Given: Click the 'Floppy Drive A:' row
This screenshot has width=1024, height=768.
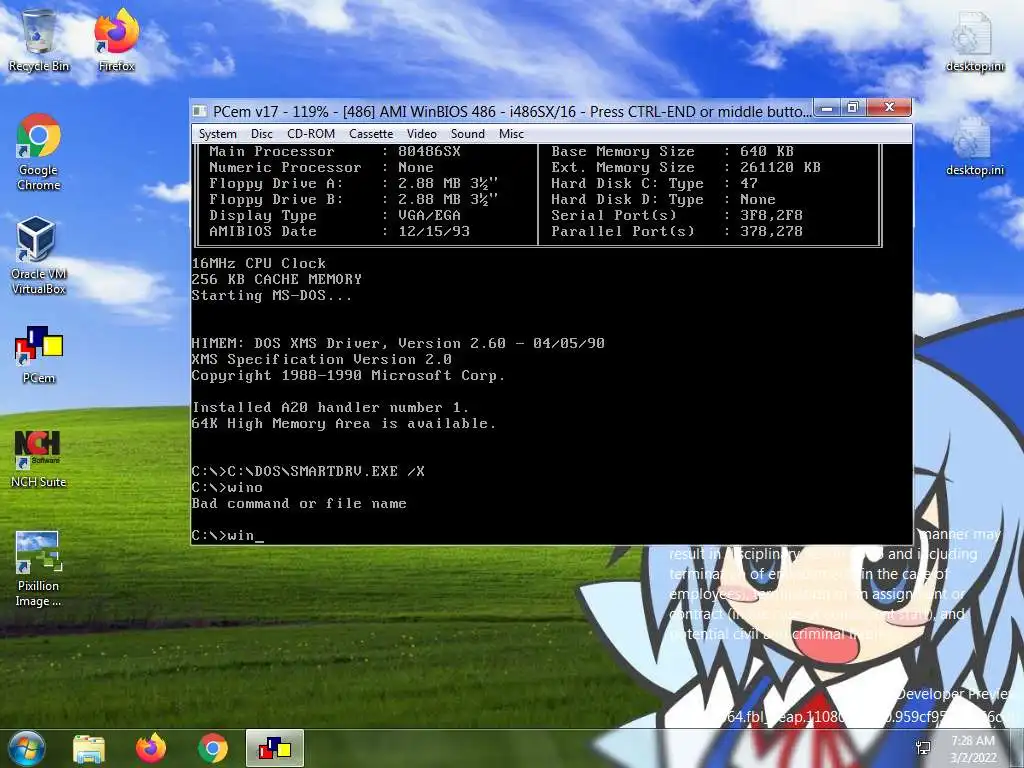Looking at the screenshot, I should click(353, 184).
